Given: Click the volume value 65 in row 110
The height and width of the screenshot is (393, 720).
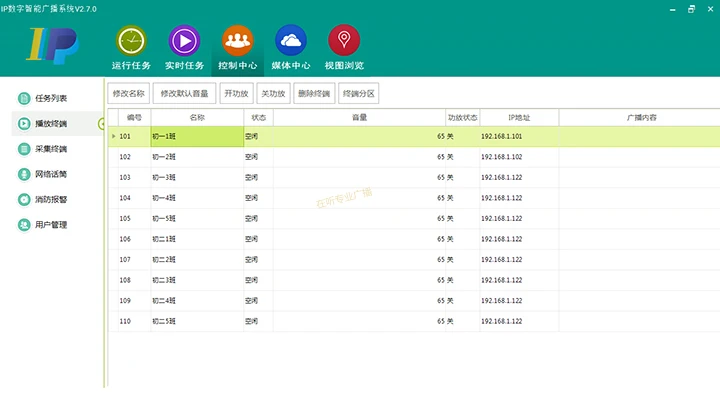Looking at the screenshot, I should click(x=441, y=321).
